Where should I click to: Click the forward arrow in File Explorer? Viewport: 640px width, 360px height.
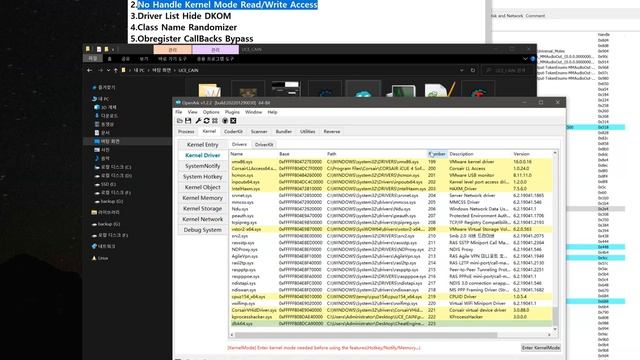click(100, 70)
